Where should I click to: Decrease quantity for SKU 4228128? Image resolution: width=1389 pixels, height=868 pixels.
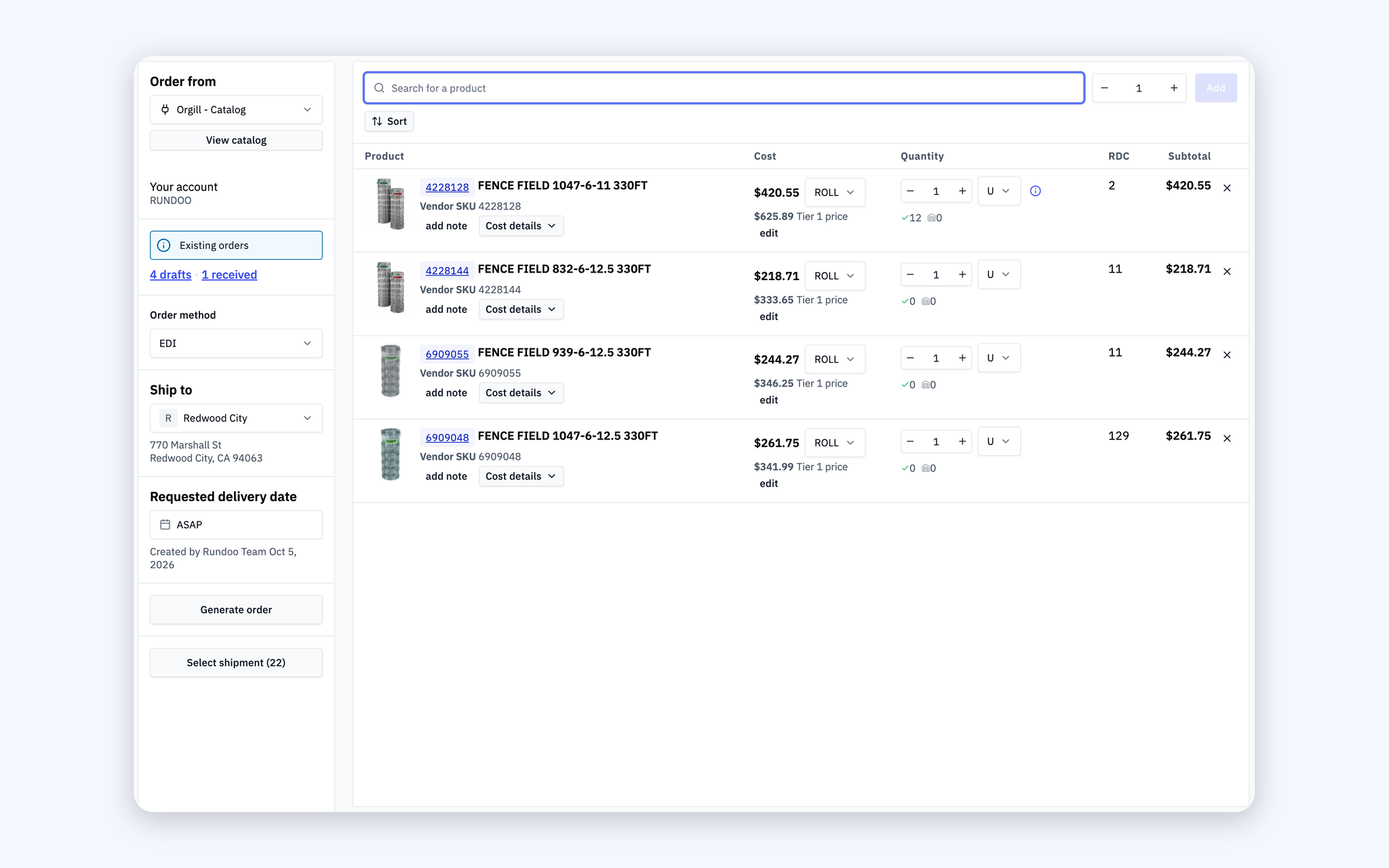[910, 191]
